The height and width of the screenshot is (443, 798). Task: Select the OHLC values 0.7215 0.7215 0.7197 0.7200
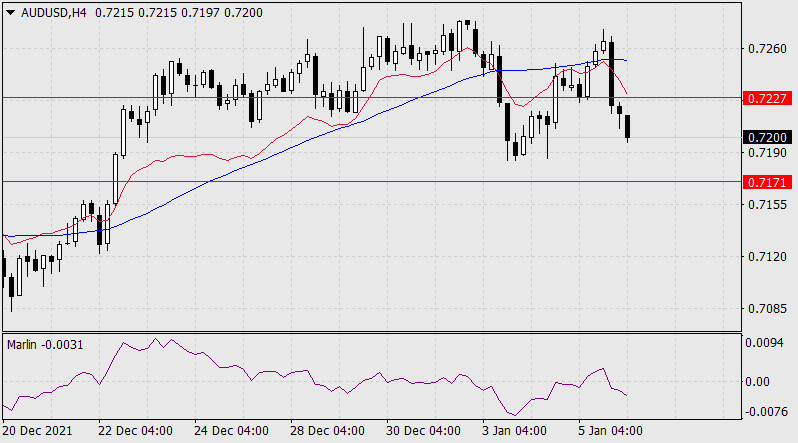pos(179,13)
